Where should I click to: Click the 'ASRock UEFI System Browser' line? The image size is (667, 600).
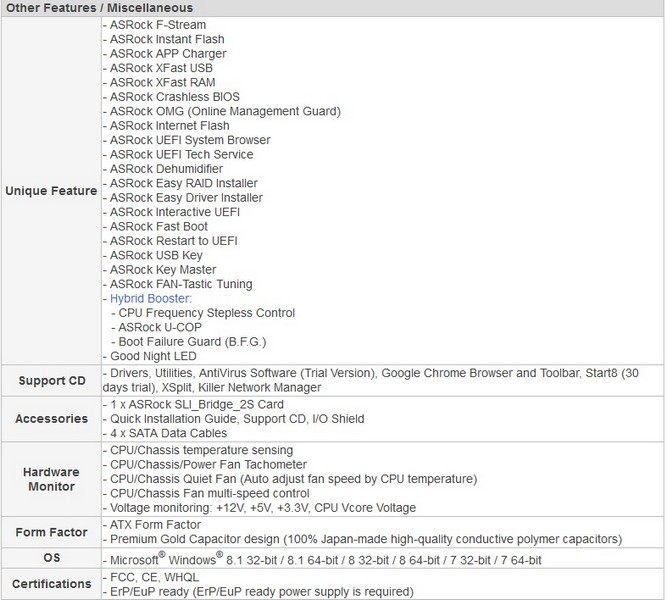pos(187,140)
